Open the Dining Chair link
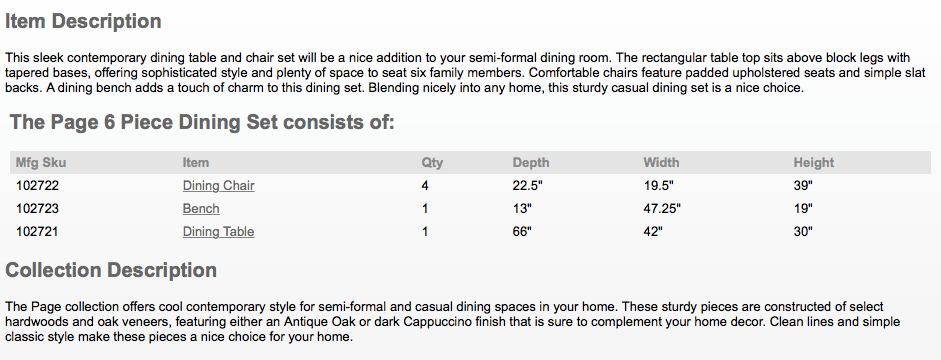Screen dimensions: 941x360 [x=218, y=186]
